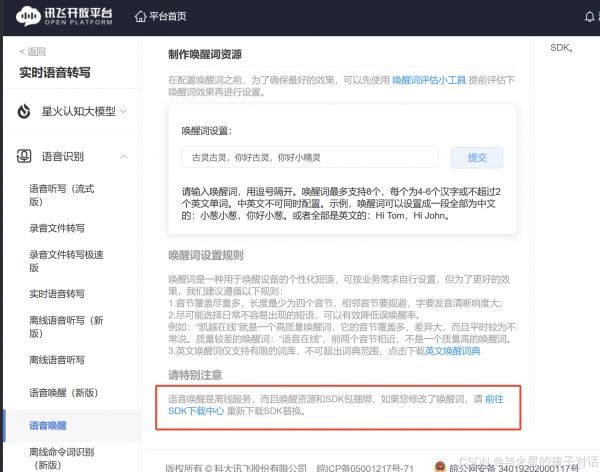Click the 唤醒词 input field

coord(310,157)
